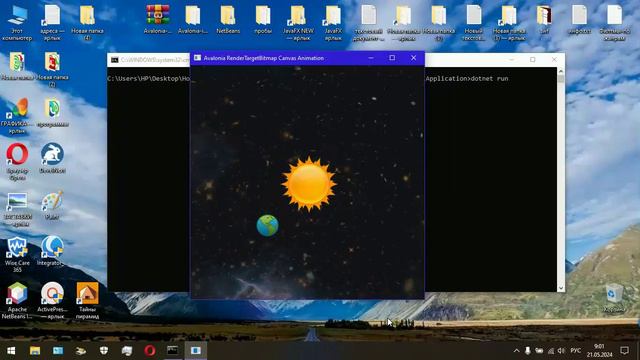Select the Avalonia app taskbar button

click(196, 351)
